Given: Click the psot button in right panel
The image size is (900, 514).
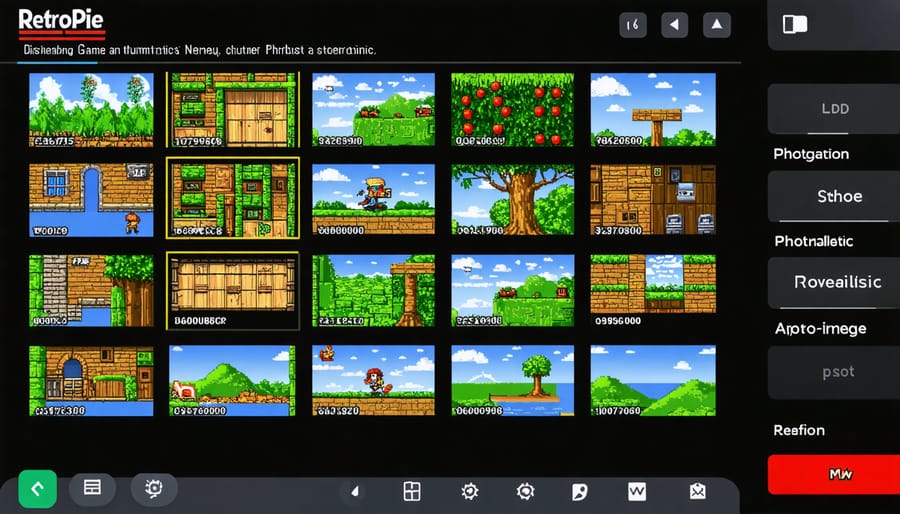Looking at the screenshot, I should click(x=833, y=372).
